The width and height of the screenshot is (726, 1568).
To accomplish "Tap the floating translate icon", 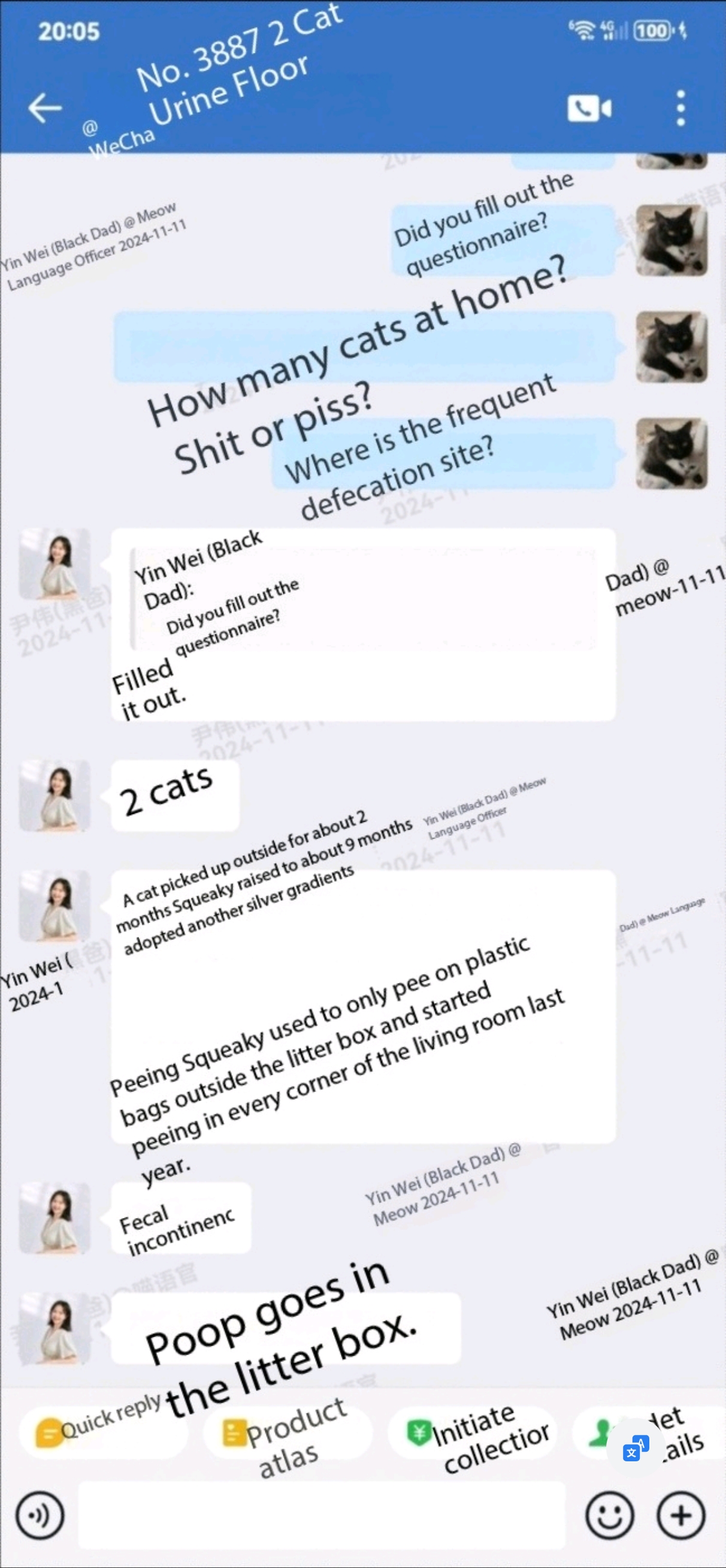I will tap(636, 1448).
